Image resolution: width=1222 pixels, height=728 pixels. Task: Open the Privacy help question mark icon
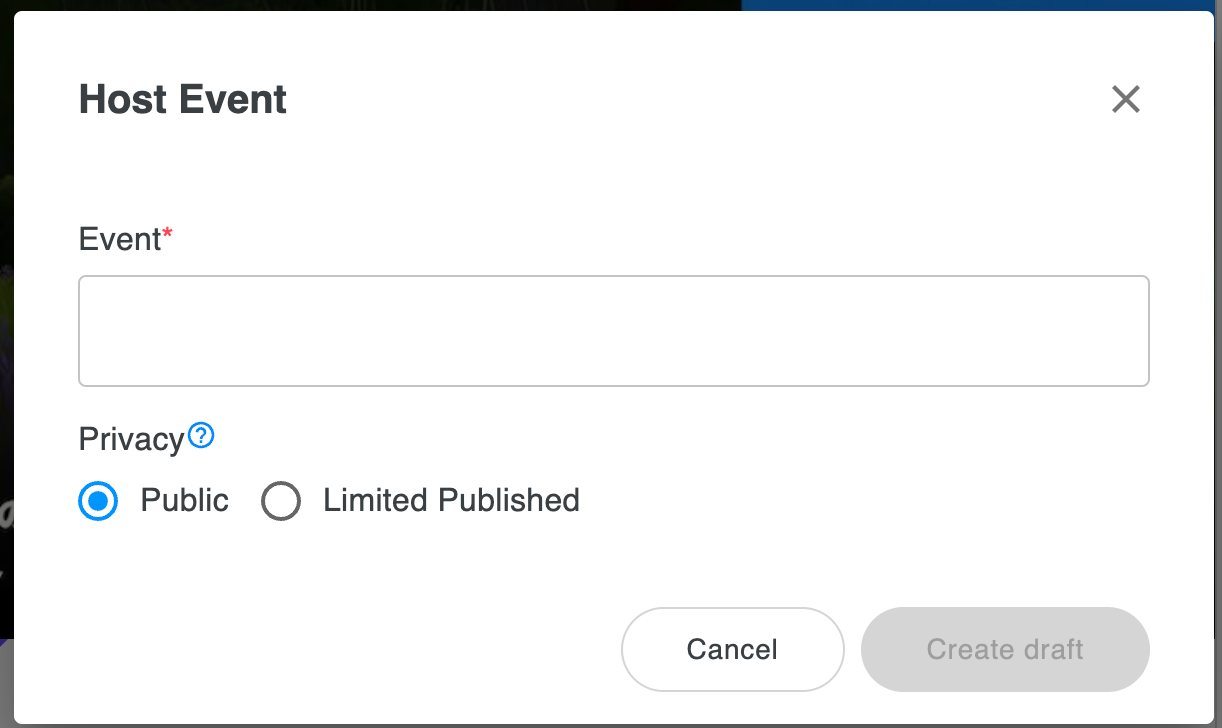(x=202, y=435)
